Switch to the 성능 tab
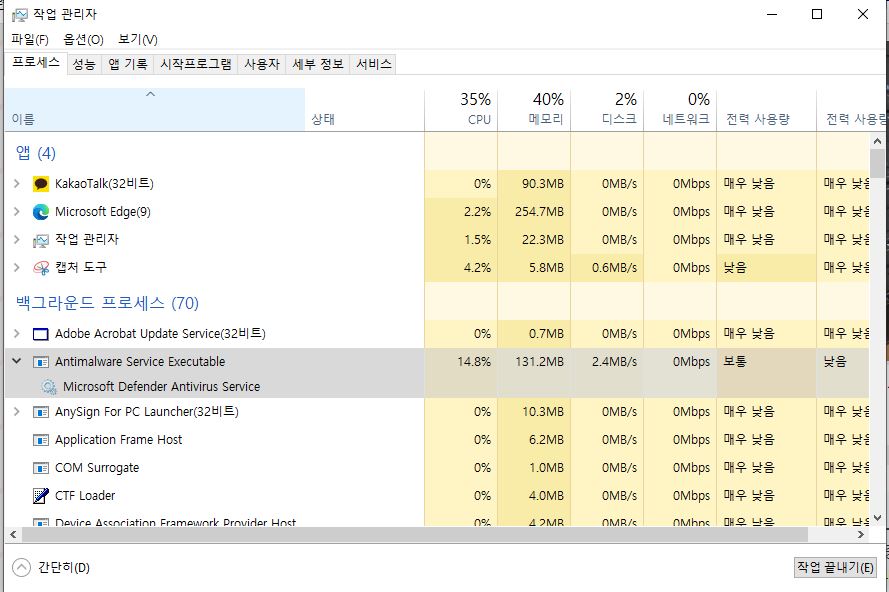889x592 pixels. pyautogui.click(x=84, y=64)
